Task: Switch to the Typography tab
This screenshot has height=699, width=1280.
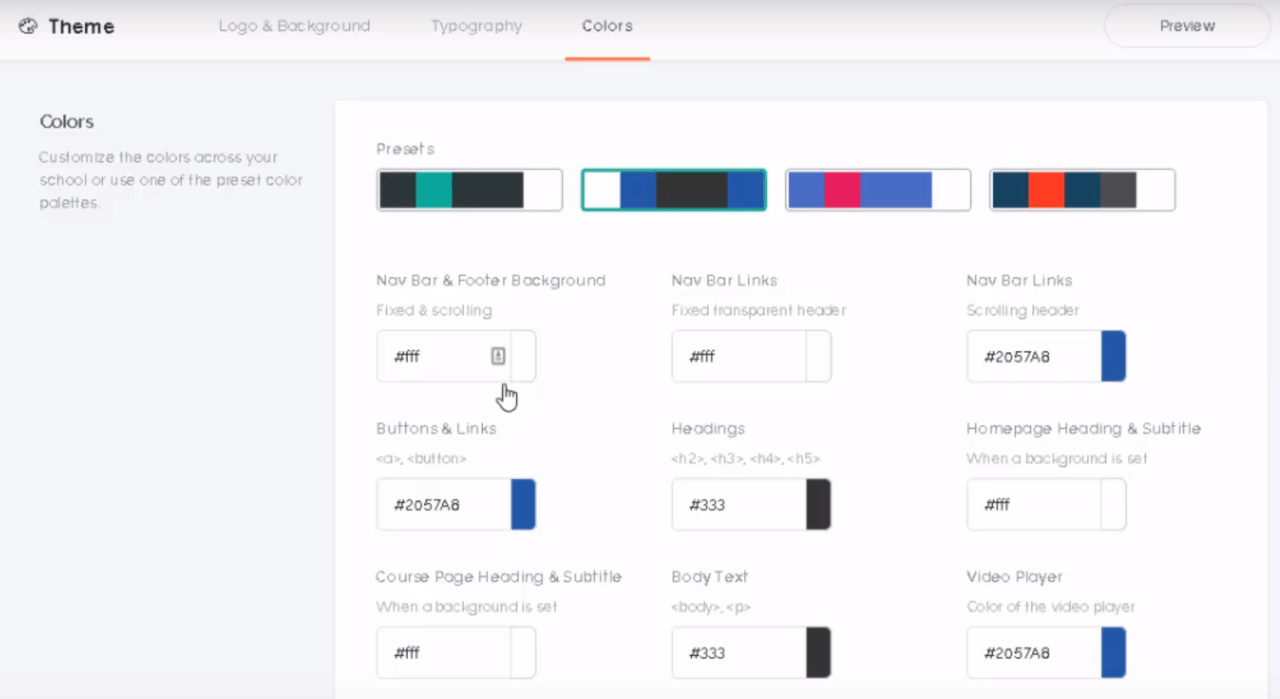Action: (476, 26)
